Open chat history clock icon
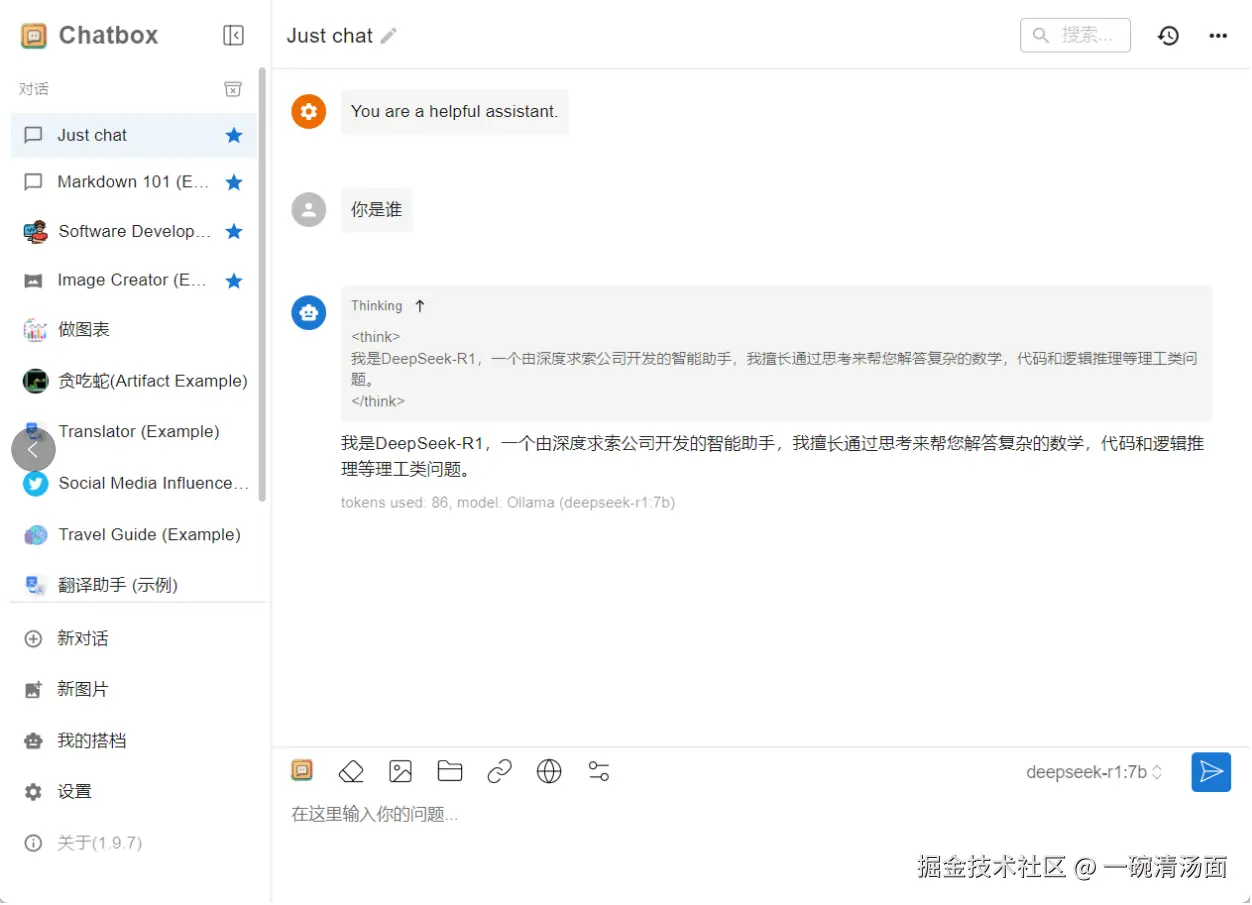 tap(1168, 36)
